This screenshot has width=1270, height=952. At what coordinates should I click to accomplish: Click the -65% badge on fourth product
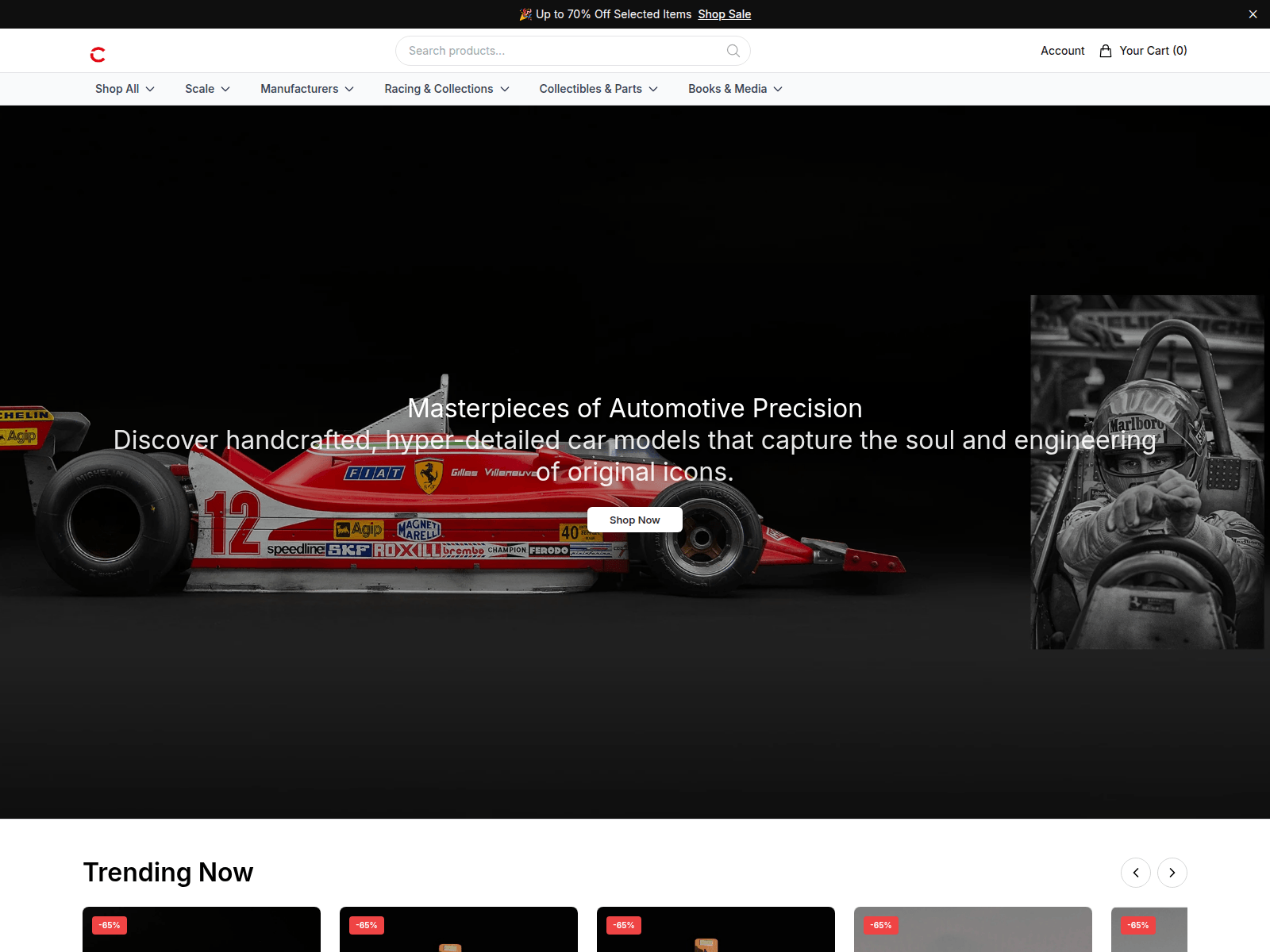[881, 925]
